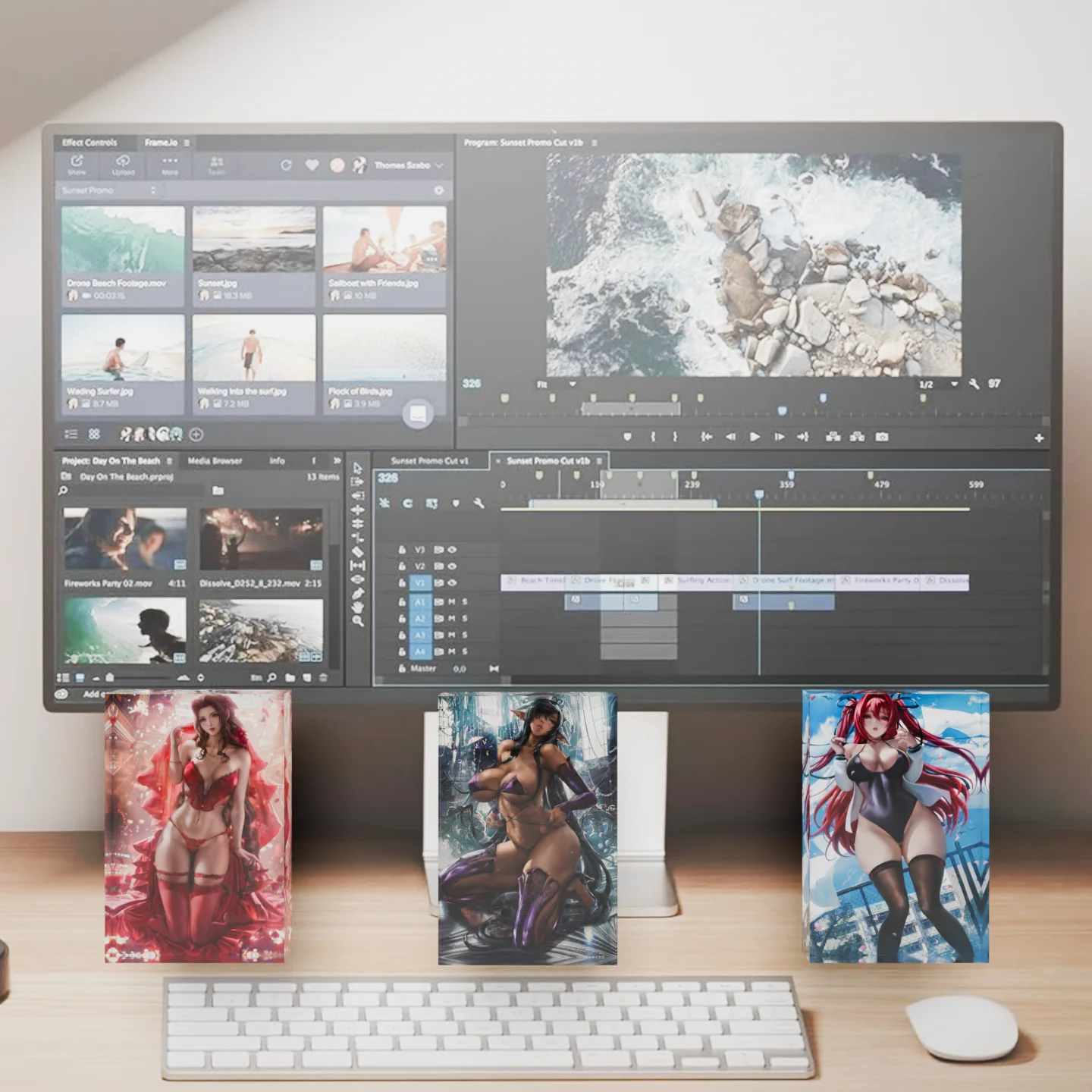Click the New Bin folder icon in Project panel
1092x1092 pixels.
coord(290,677)
